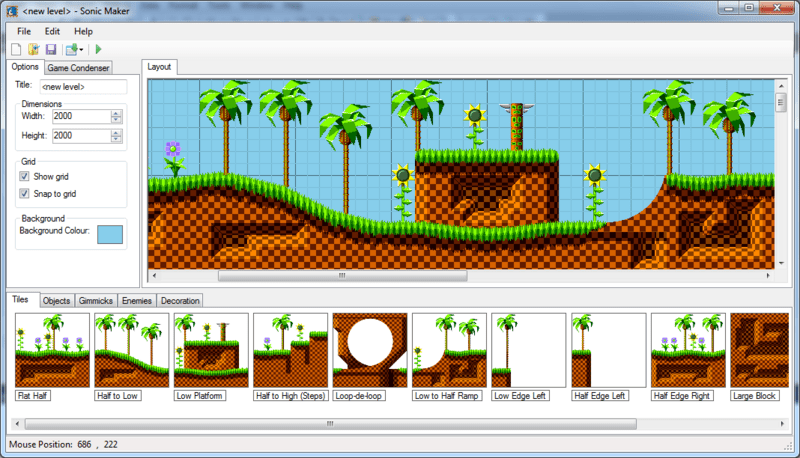
Task: Click the Sonic Maker app icon in title bar
Action: click(12, 11)
